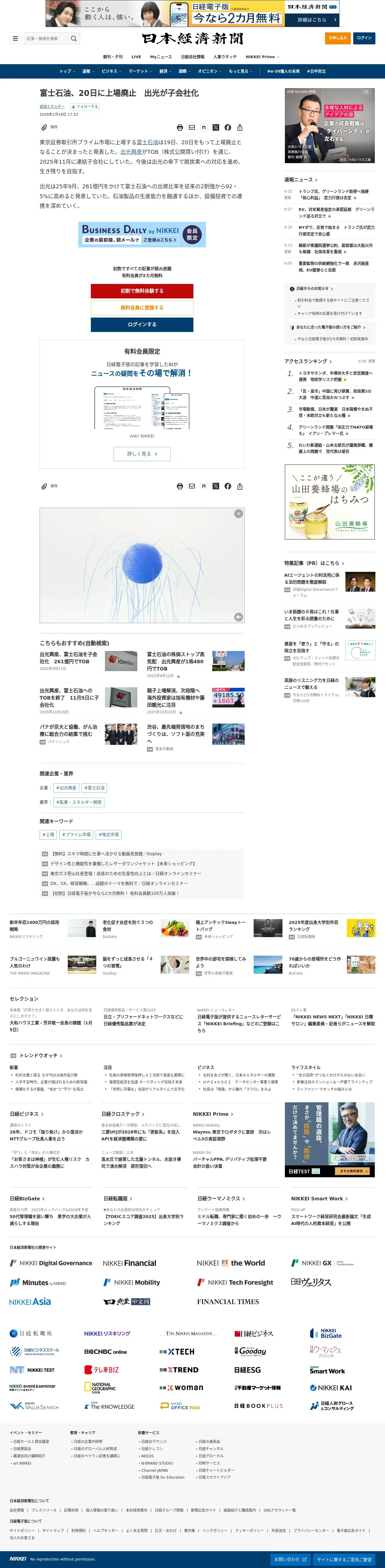Expand the もっと見る nav dropdown
Image resolution: width=385 pixels, height=1568 pixels.
click(240, 71)
